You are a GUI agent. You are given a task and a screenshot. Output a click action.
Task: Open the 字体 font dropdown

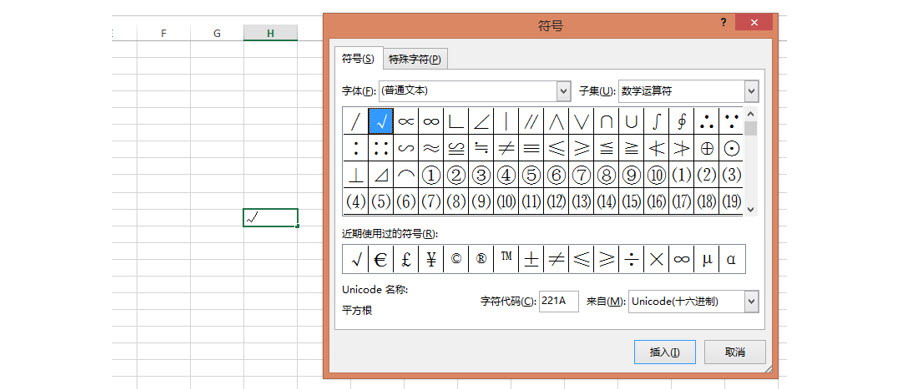pyautogui.click(x=564, y=91)
